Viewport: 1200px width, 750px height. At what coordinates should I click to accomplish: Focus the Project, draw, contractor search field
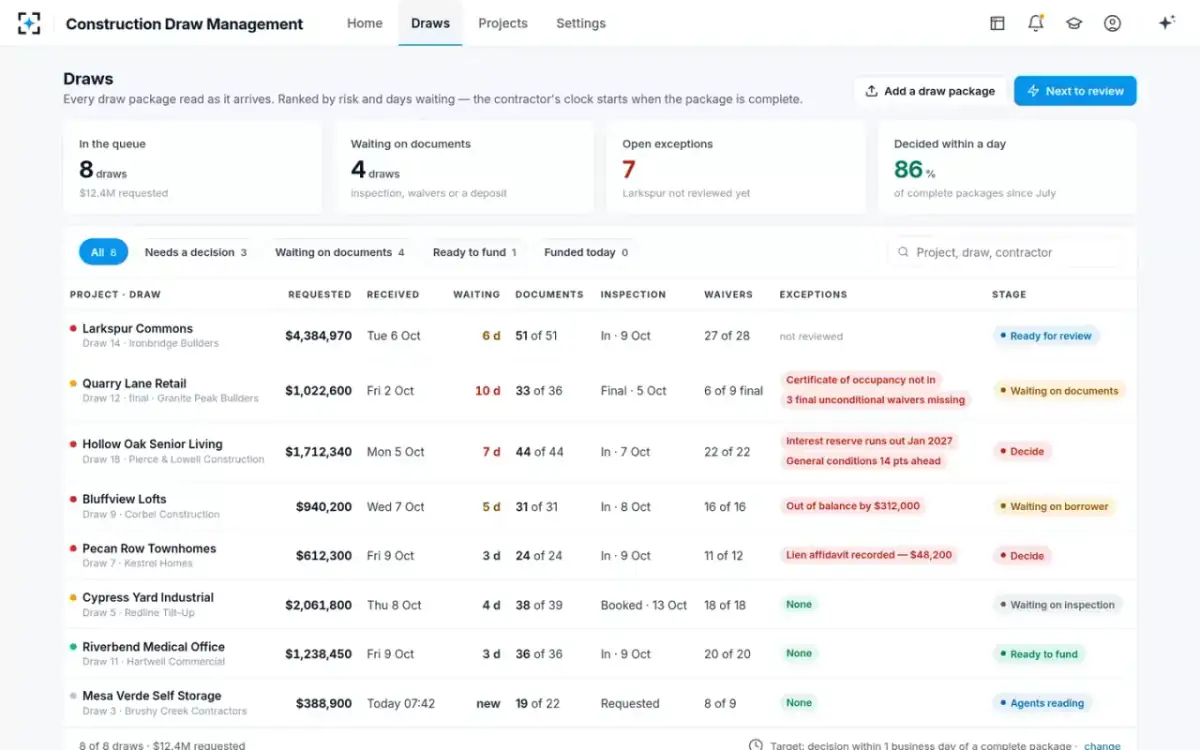(1005, 252)
